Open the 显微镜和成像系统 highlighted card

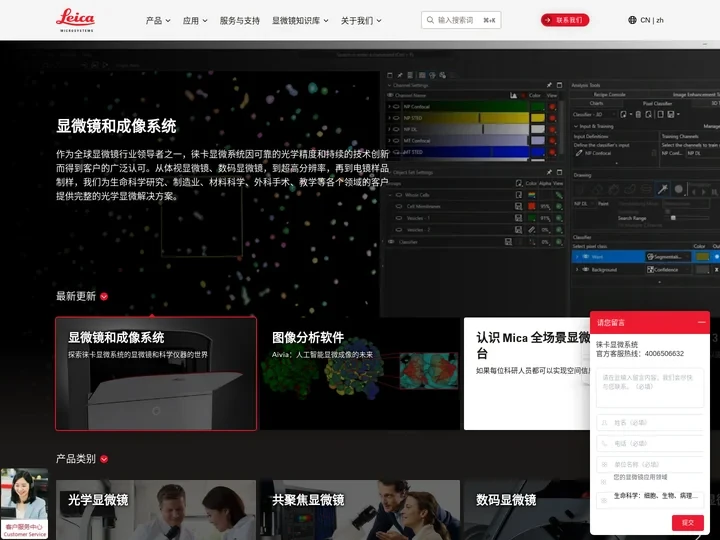pyautogui.click(x=156, y=374)
